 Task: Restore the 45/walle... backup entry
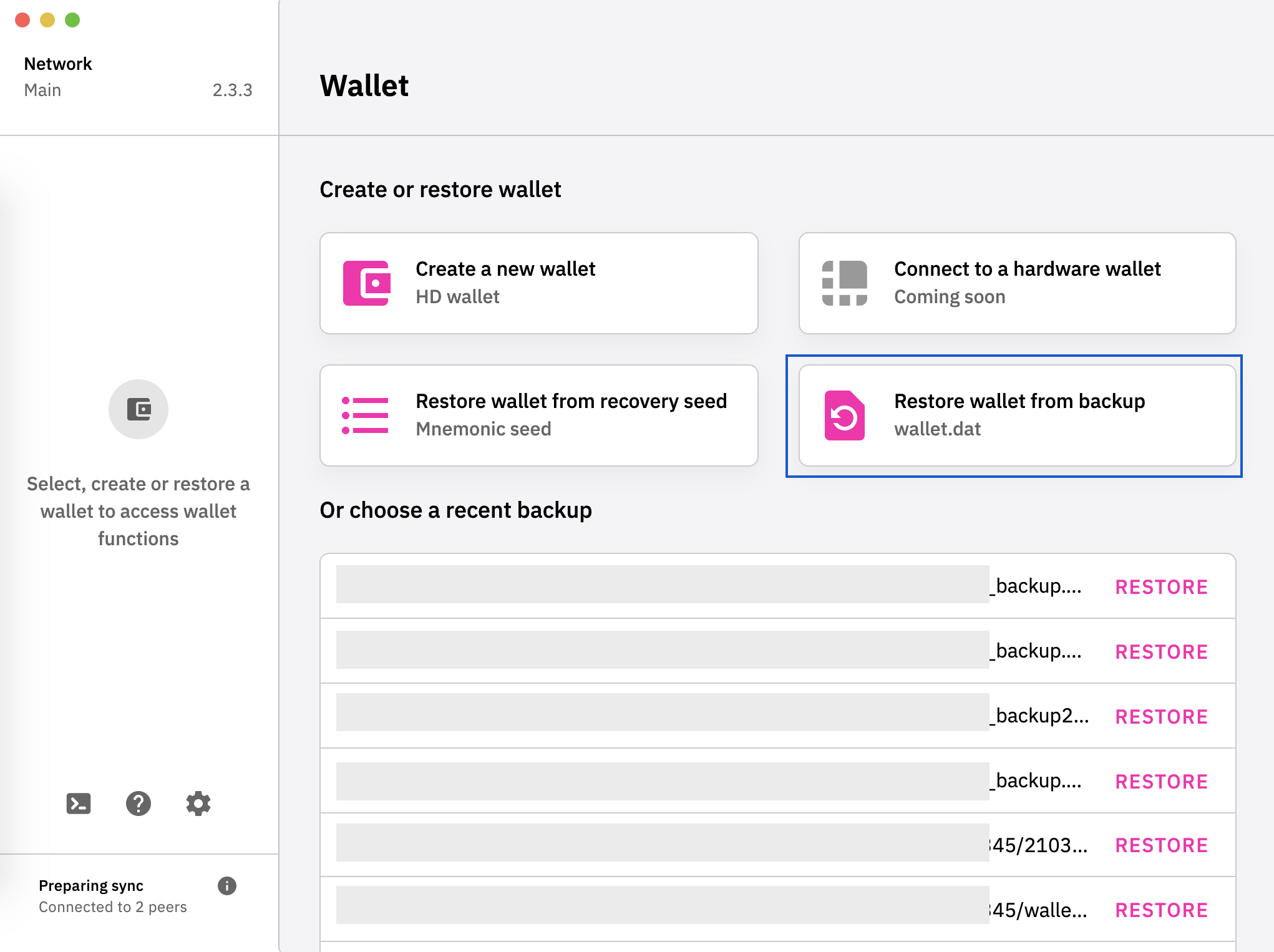tap(1161, 910)
